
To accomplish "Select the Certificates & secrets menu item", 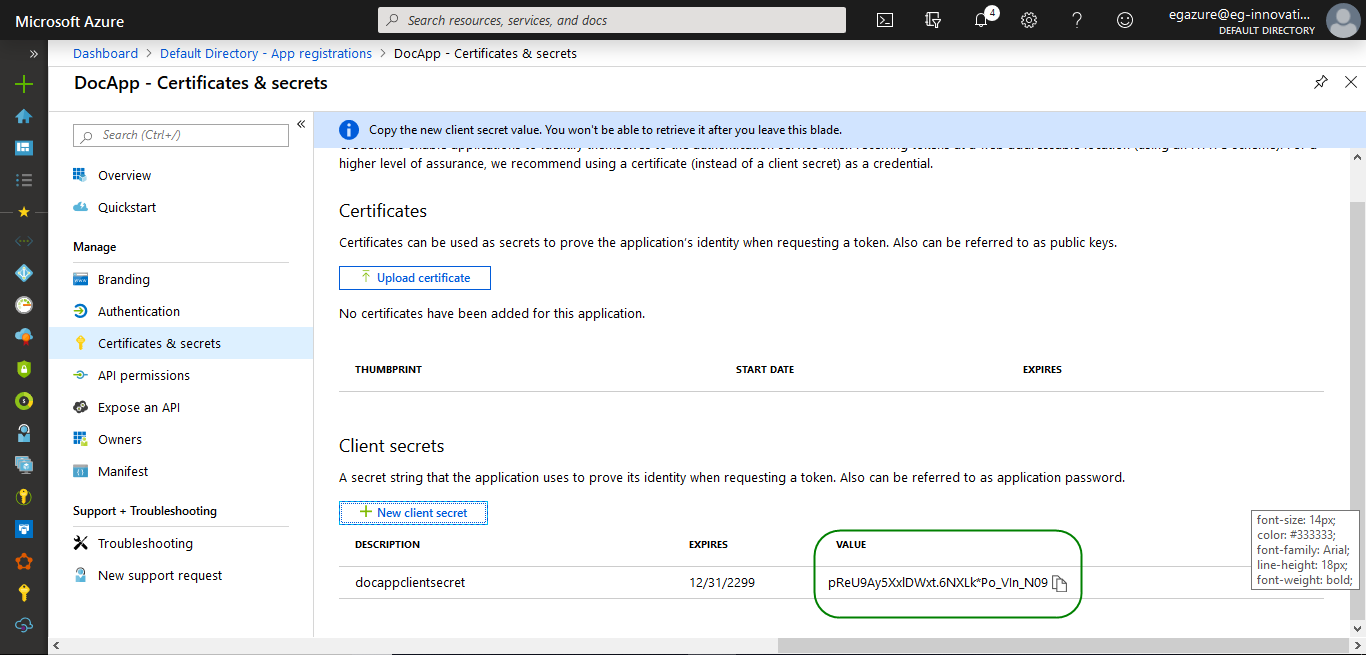I will pyautogui.click(x=181, y=343).
